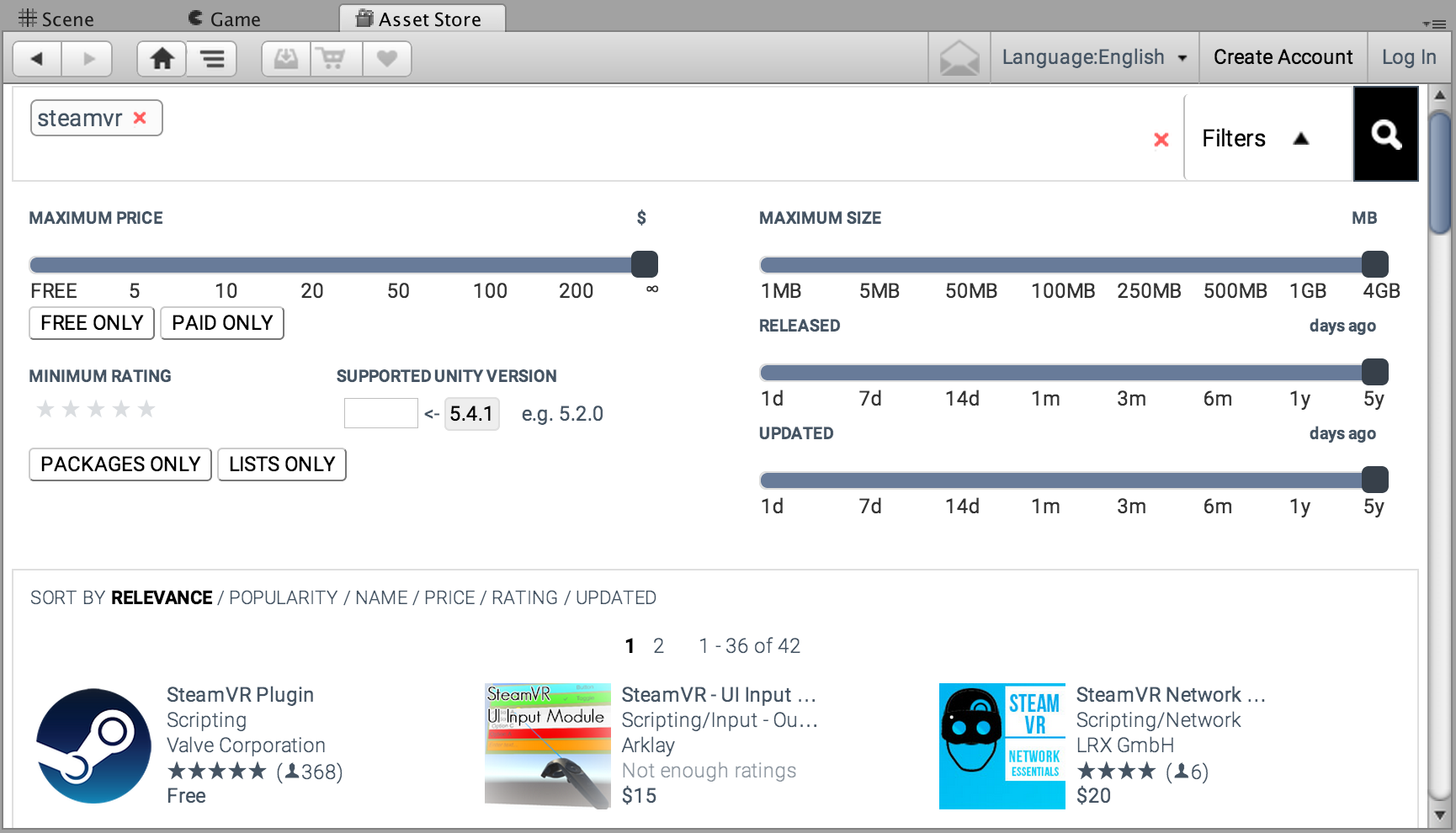Toggle the PACKAGES ONLY filter
1456x833 pixels.
point(120,464)
